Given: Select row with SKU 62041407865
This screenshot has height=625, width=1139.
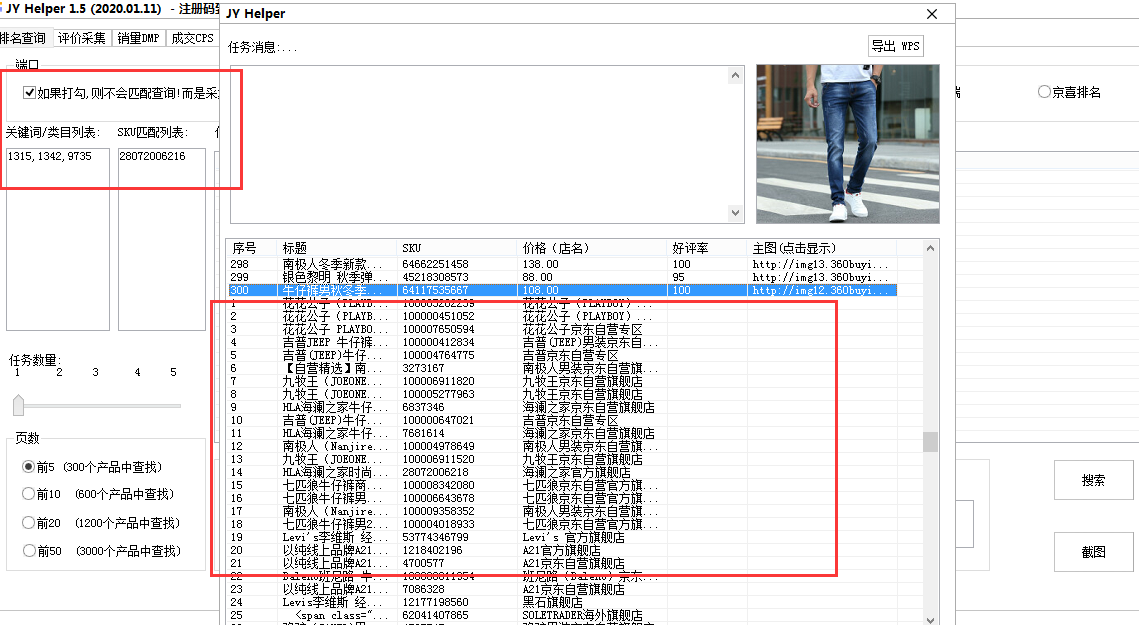Looking at the screenshot, I should point(562,616).
